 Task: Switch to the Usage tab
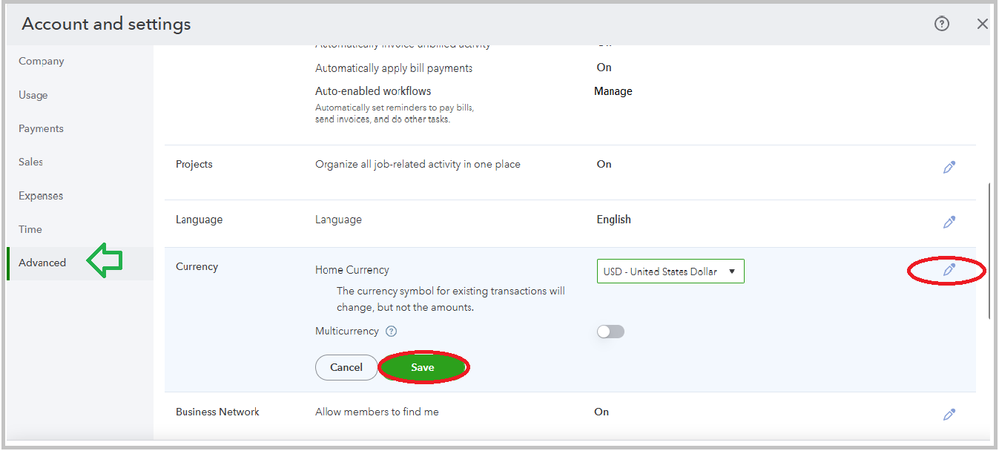33,95
